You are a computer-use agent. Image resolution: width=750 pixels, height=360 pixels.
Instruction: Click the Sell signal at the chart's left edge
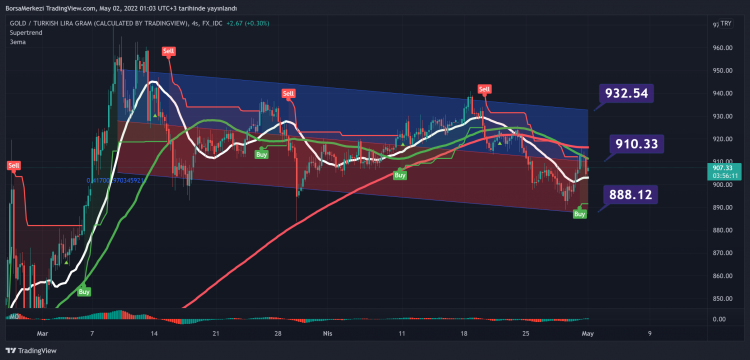[x=13, y=166]
